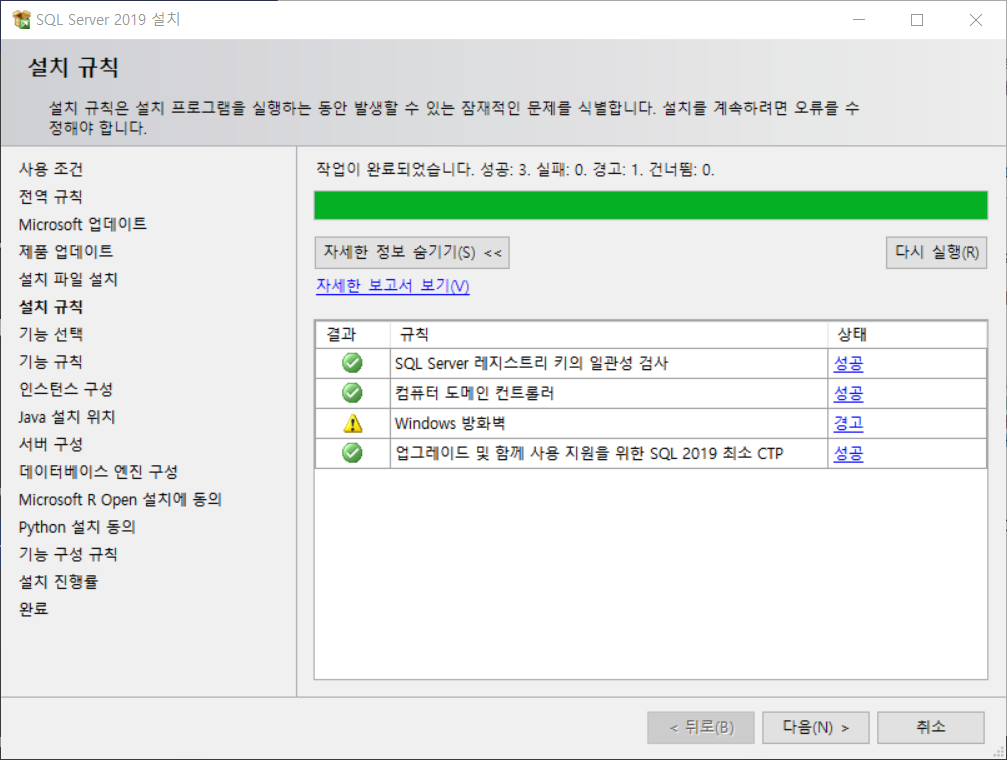Select the bold 설치 규칙 step in sidebar
This screenshot has width=1007, height=760.
point(51,307)
